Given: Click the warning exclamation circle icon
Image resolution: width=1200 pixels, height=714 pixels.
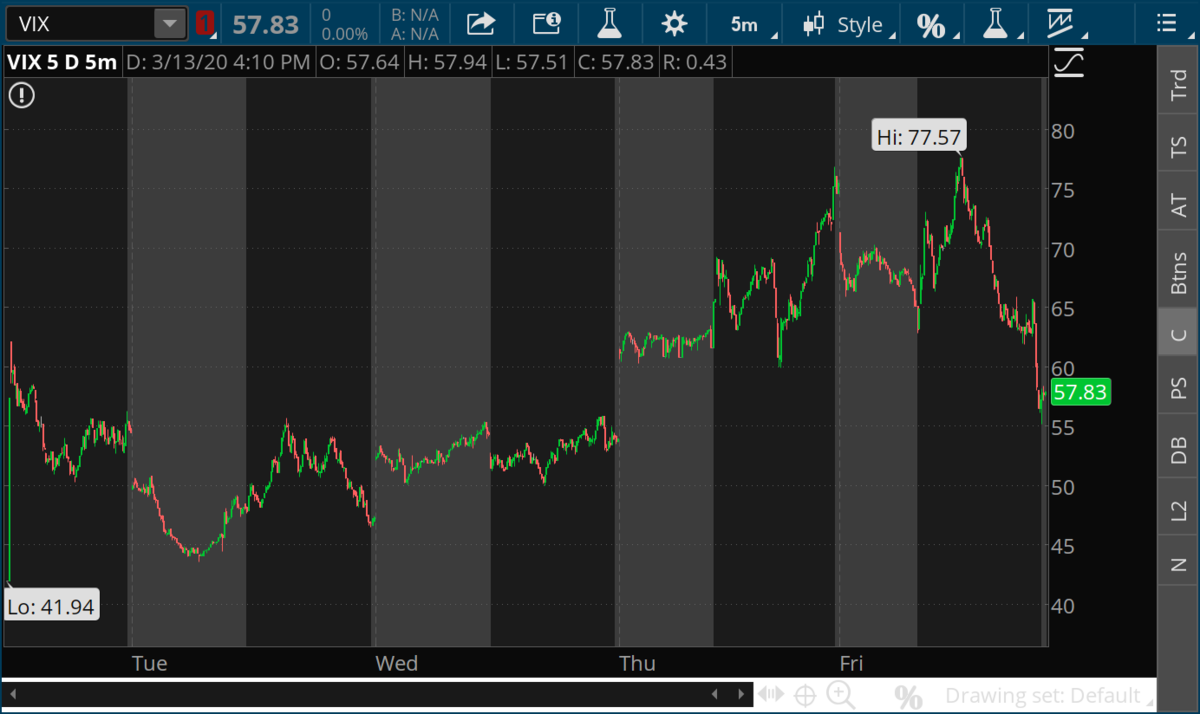Looking at the screenshot, I should click(22, 96).
